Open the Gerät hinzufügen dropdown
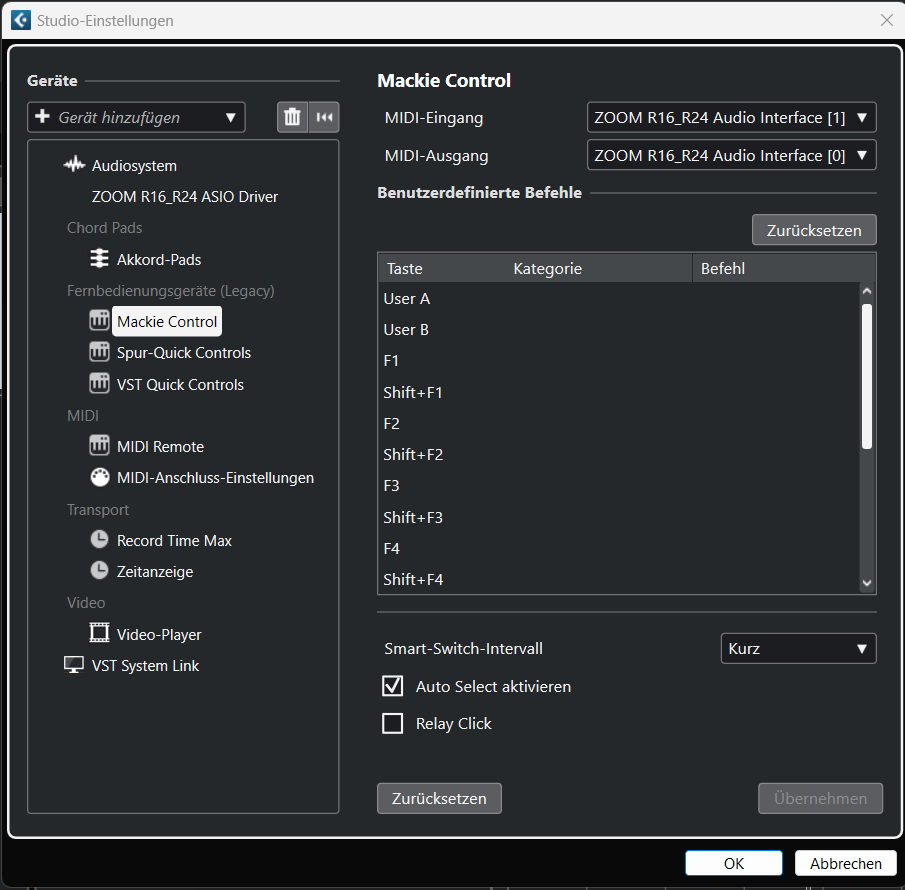Image resolution: width=905 pixels, height=890 pixels. click(136, 117)
